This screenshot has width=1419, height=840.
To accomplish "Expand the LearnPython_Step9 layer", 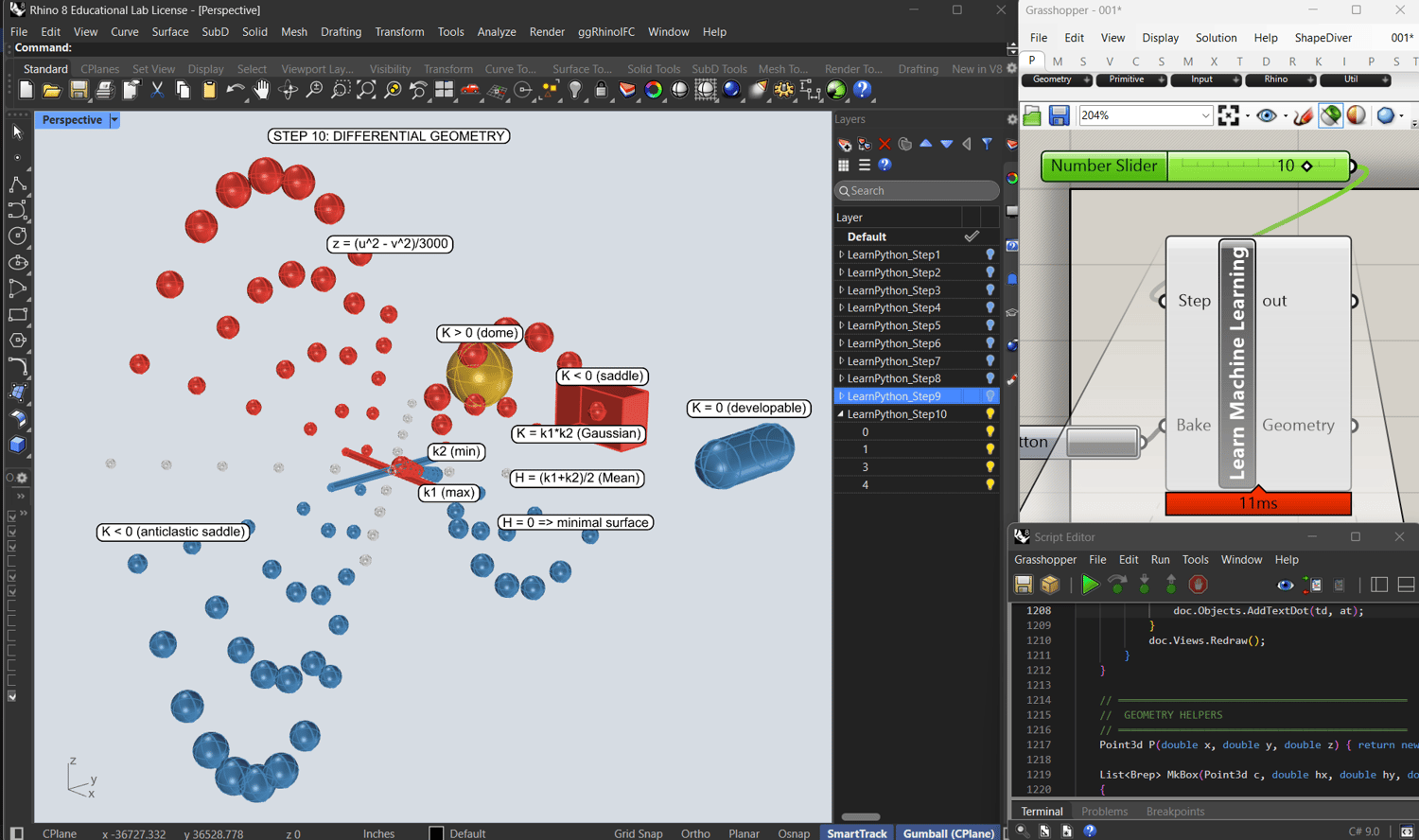I will click(x=841, y=396).
